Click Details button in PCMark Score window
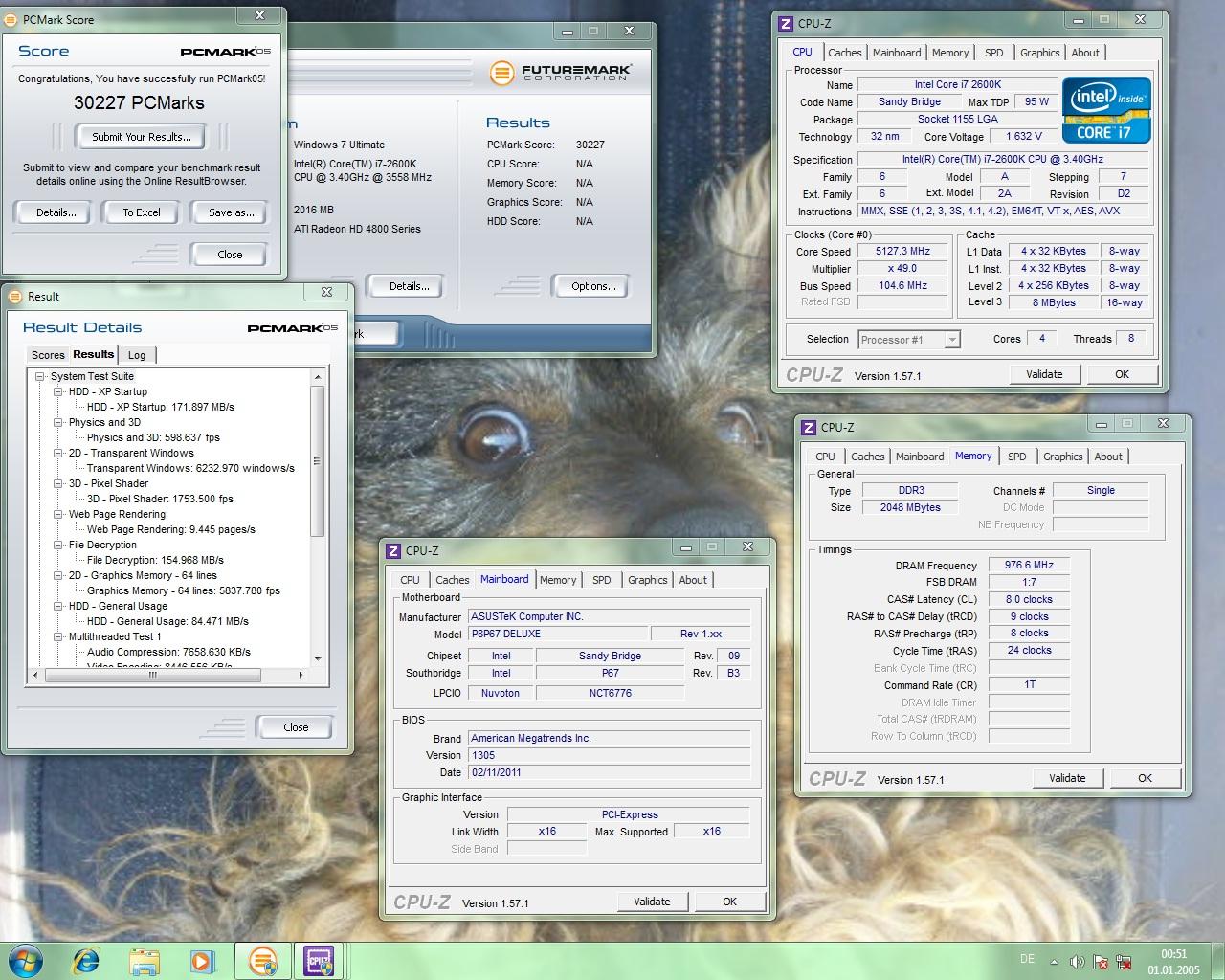 [x=56, y=212]
